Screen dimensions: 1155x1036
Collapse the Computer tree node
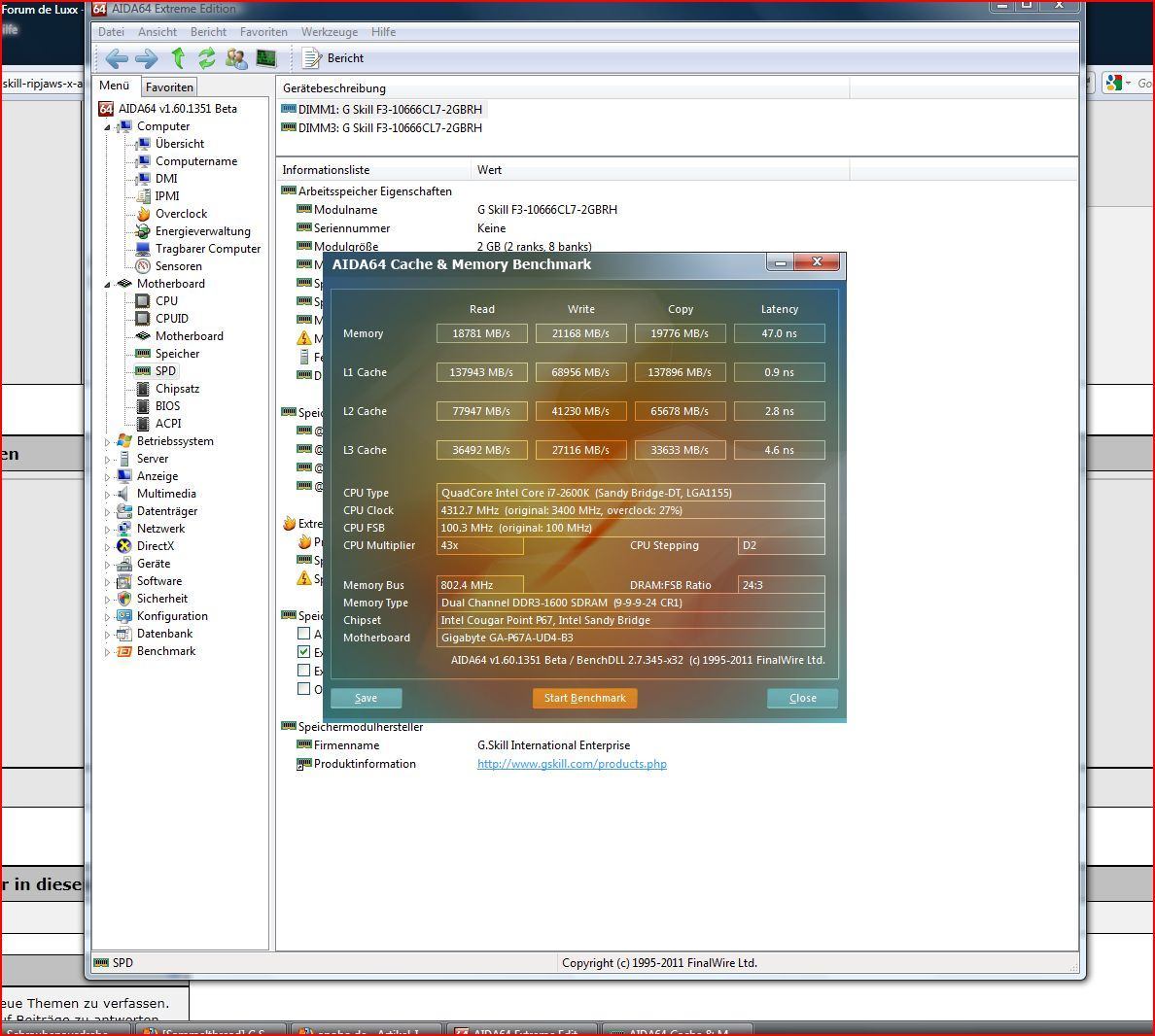(108, 126)
